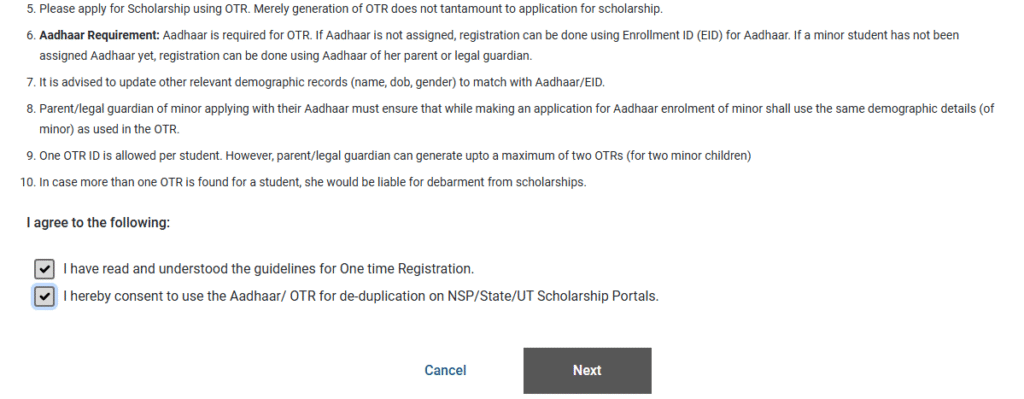Image resolution: width=1024 pixels, height=399 pixels.
Task: Untick the Aadhaar/OTR de-duplication consent checkbox
Action: pyautogui.click(x=44, y=296)
